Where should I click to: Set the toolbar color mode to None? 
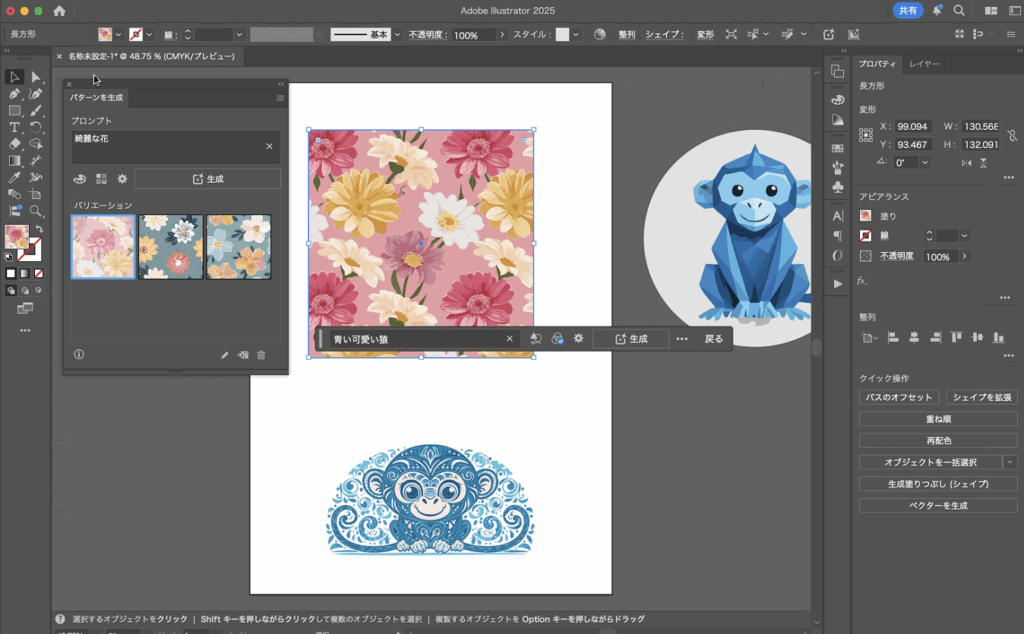pyautogui.click(x=38, y=273)
